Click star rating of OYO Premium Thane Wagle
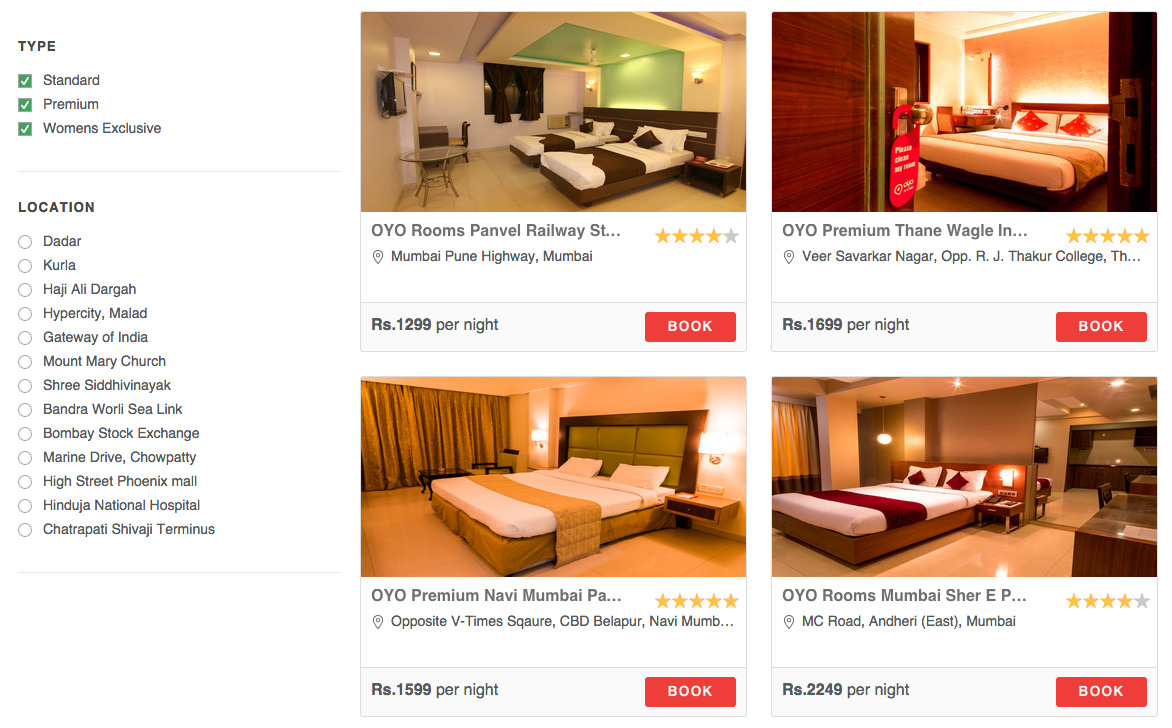This screenshot has width=1172, height=728. [x=1108, y=236]
